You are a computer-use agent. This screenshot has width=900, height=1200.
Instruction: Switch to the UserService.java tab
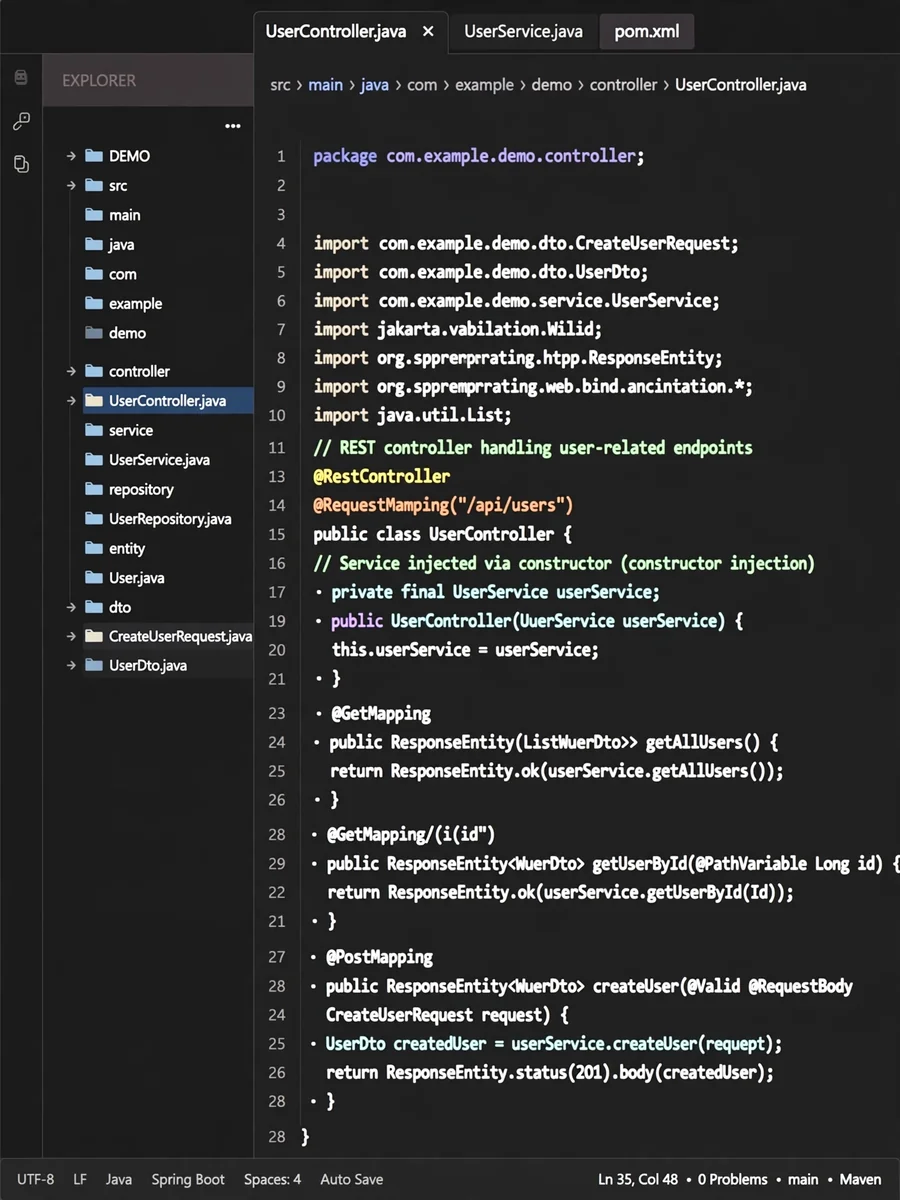[523, 31]
